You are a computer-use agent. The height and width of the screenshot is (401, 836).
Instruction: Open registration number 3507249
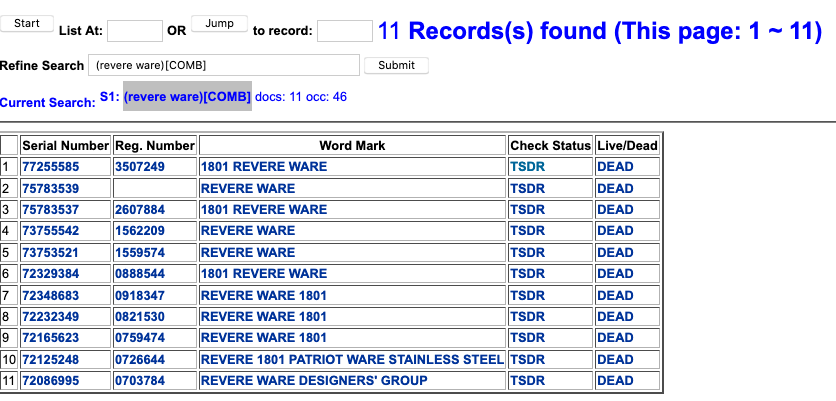(x=140, y=167)
